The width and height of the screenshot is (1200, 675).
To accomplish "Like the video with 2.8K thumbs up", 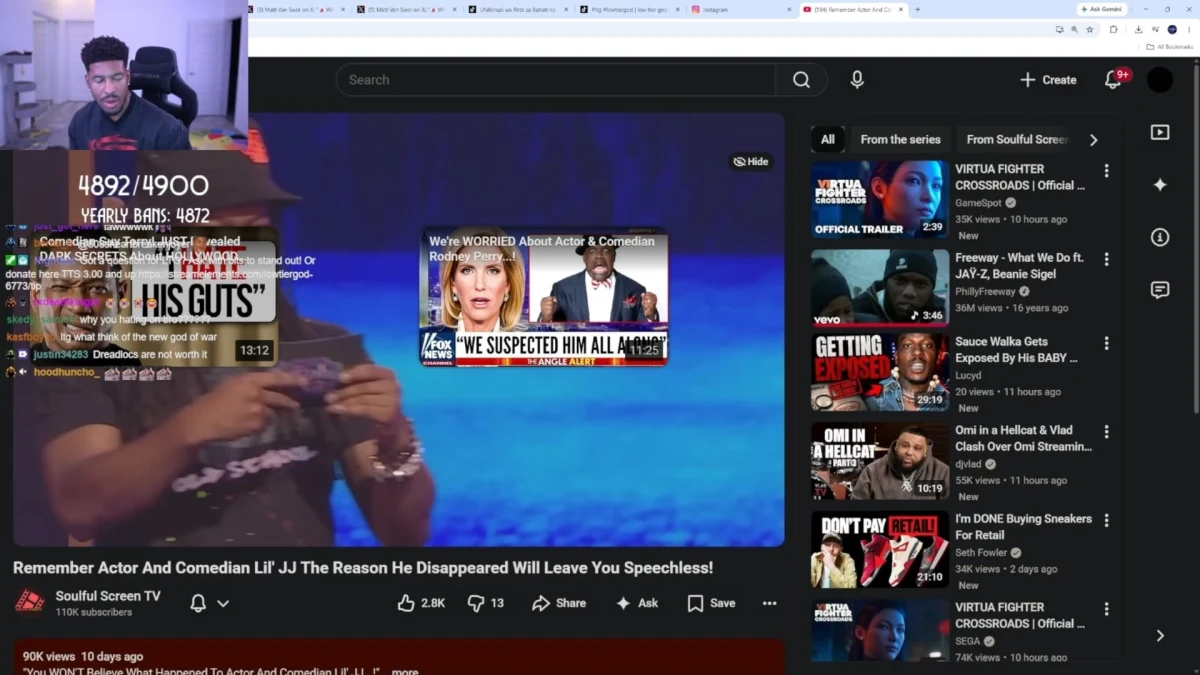I will tap(421, 603).
